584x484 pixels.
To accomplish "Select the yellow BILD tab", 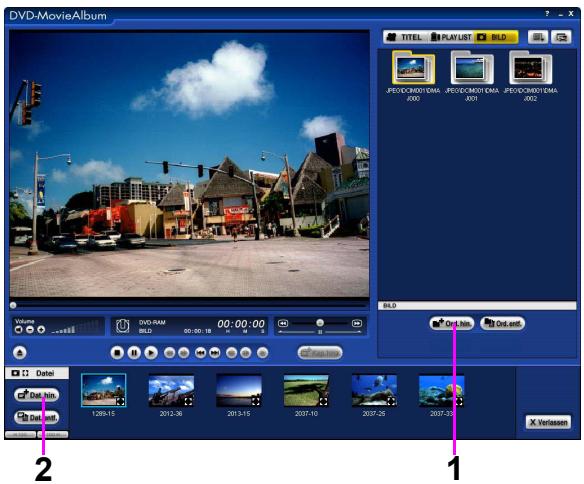I will click(x=496, y=37).
